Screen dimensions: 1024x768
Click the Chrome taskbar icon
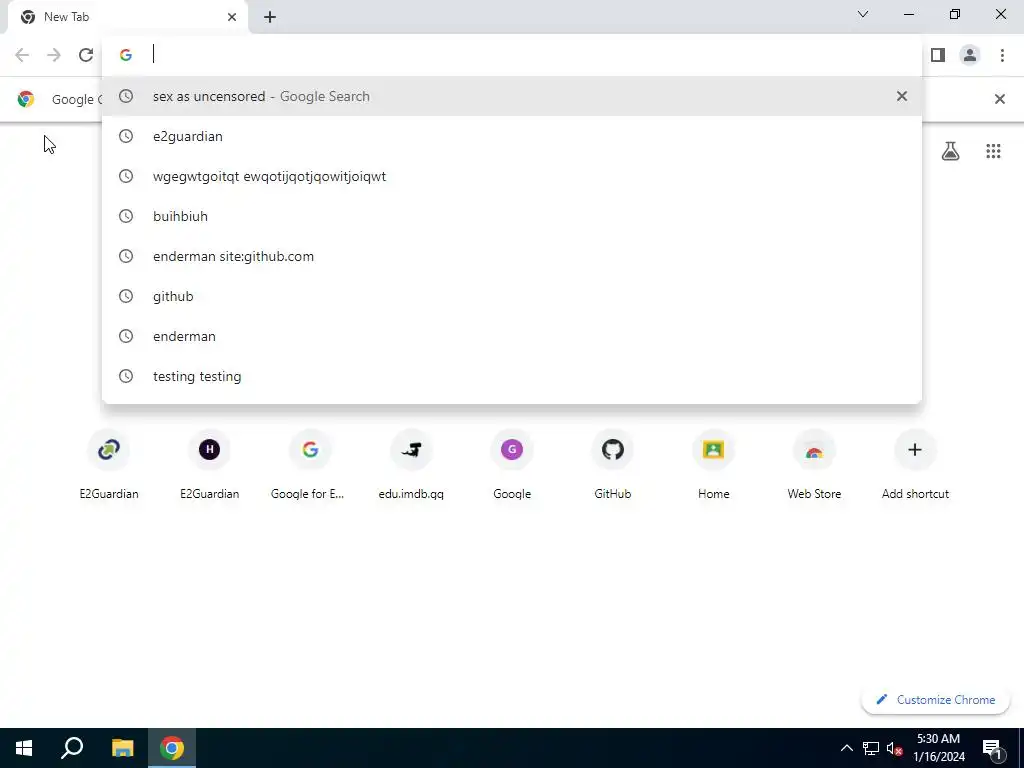pos(172,748)
